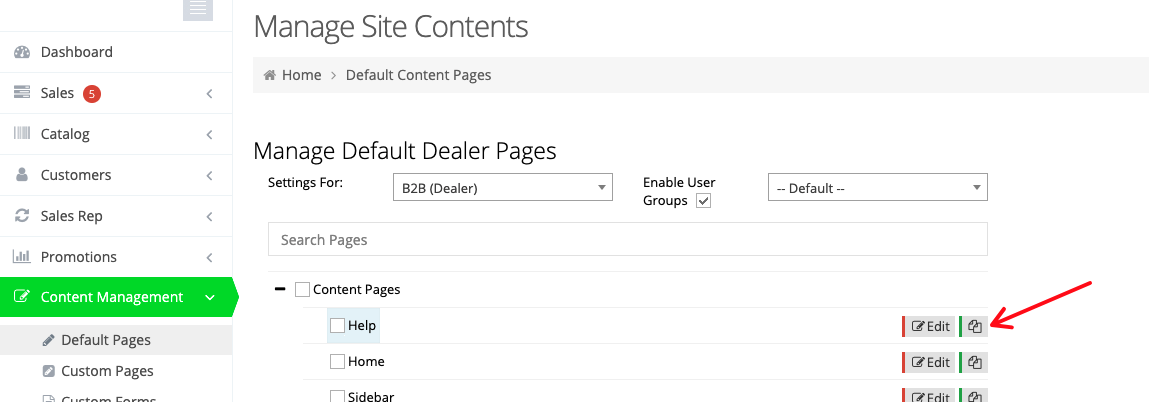Click the Promotions bar chart icon
Viewport: 1149px width, 402px height.
(x=22, y=257)
